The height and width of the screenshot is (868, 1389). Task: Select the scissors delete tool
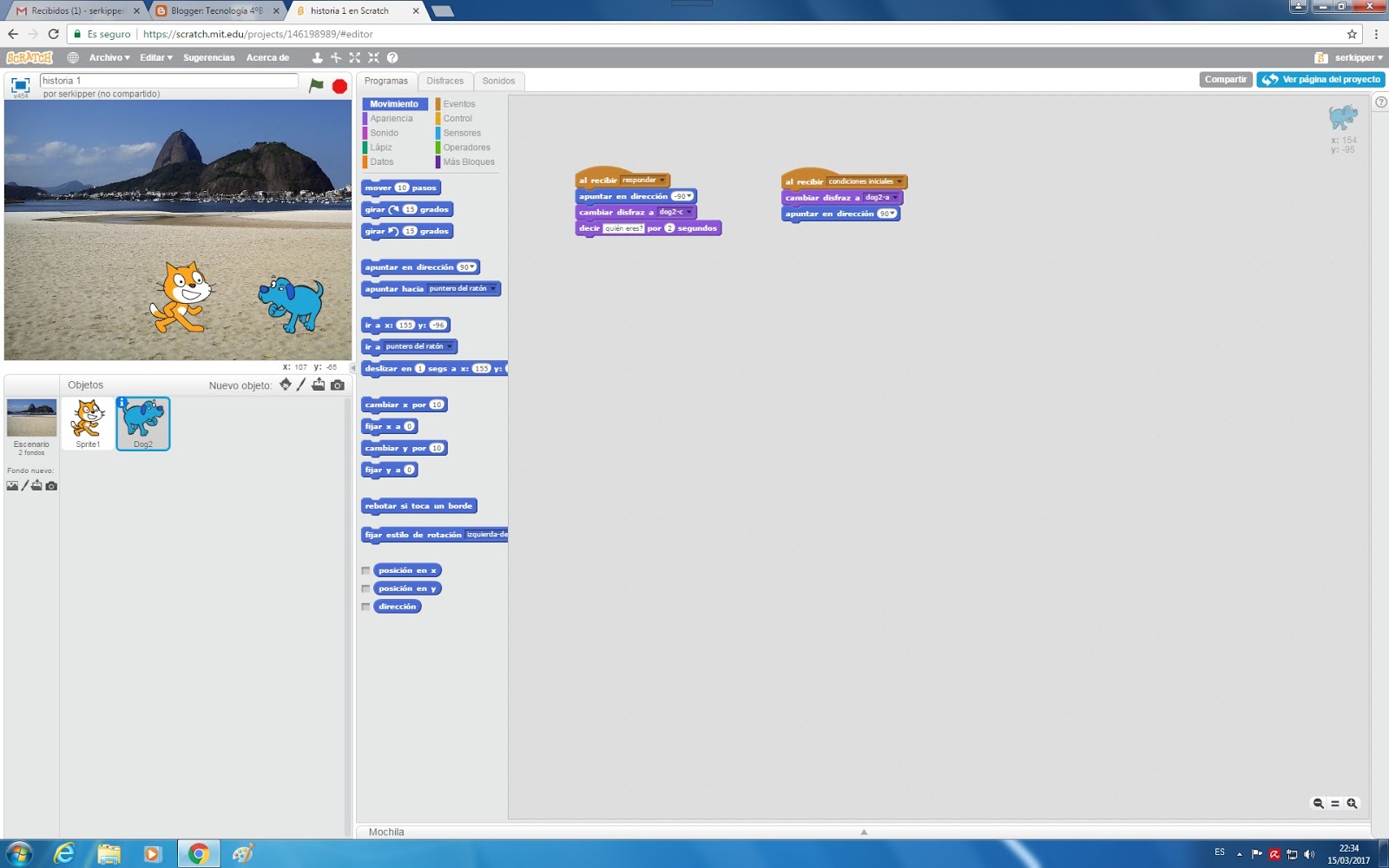334,57
